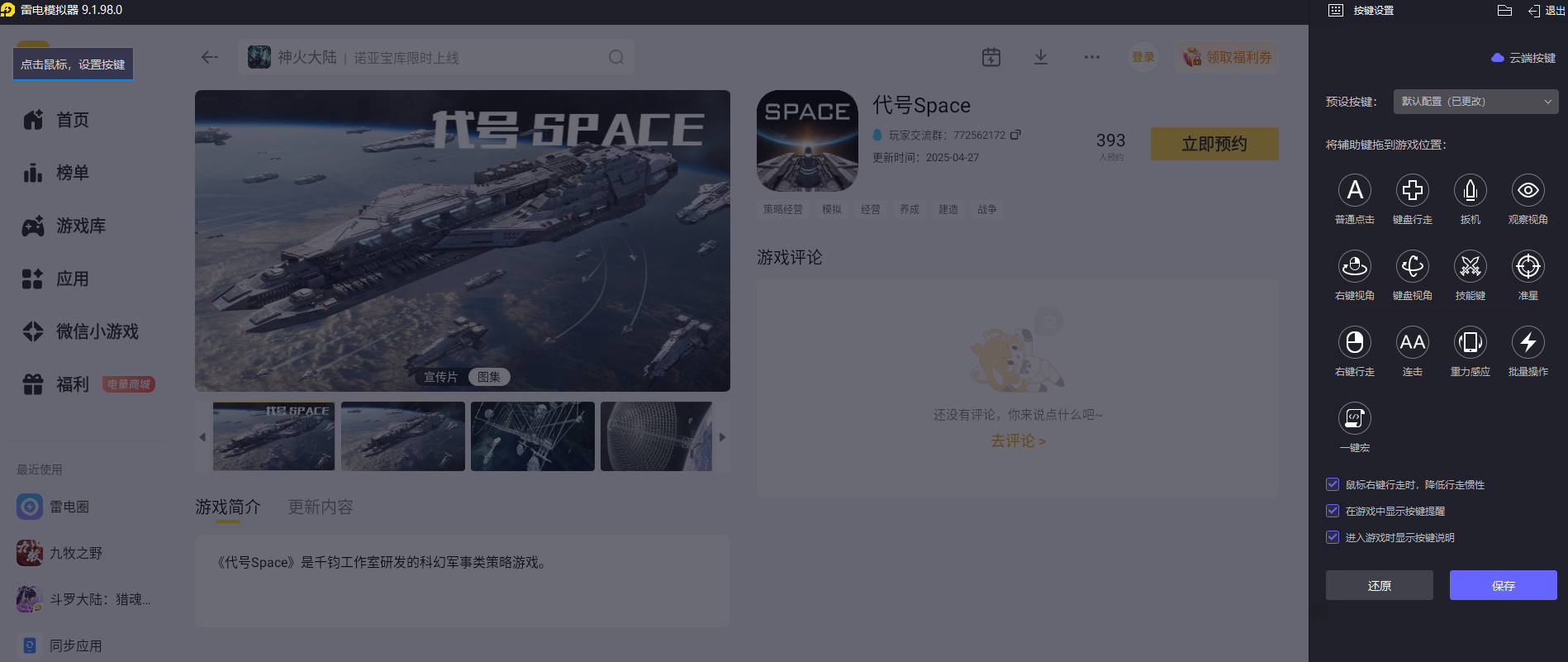Click the back arrow in game center
This screenshot has height=662, width=1568.
click(210, 57)
